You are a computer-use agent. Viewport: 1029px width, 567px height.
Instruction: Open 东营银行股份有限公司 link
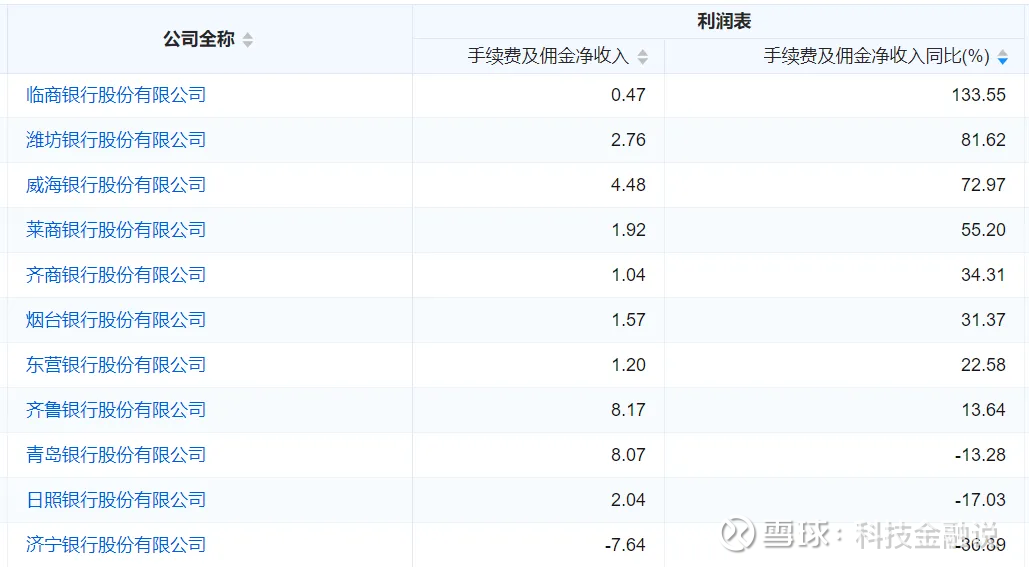[116, 365]
